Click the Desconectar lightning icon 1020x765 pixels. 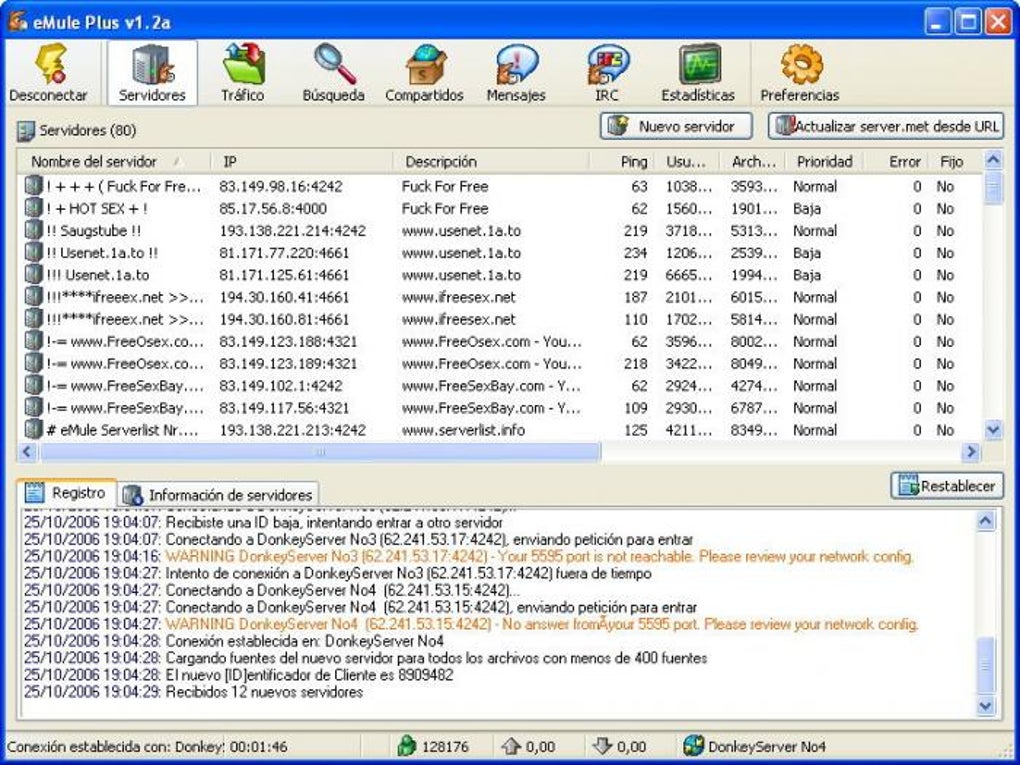coord(50,64)
